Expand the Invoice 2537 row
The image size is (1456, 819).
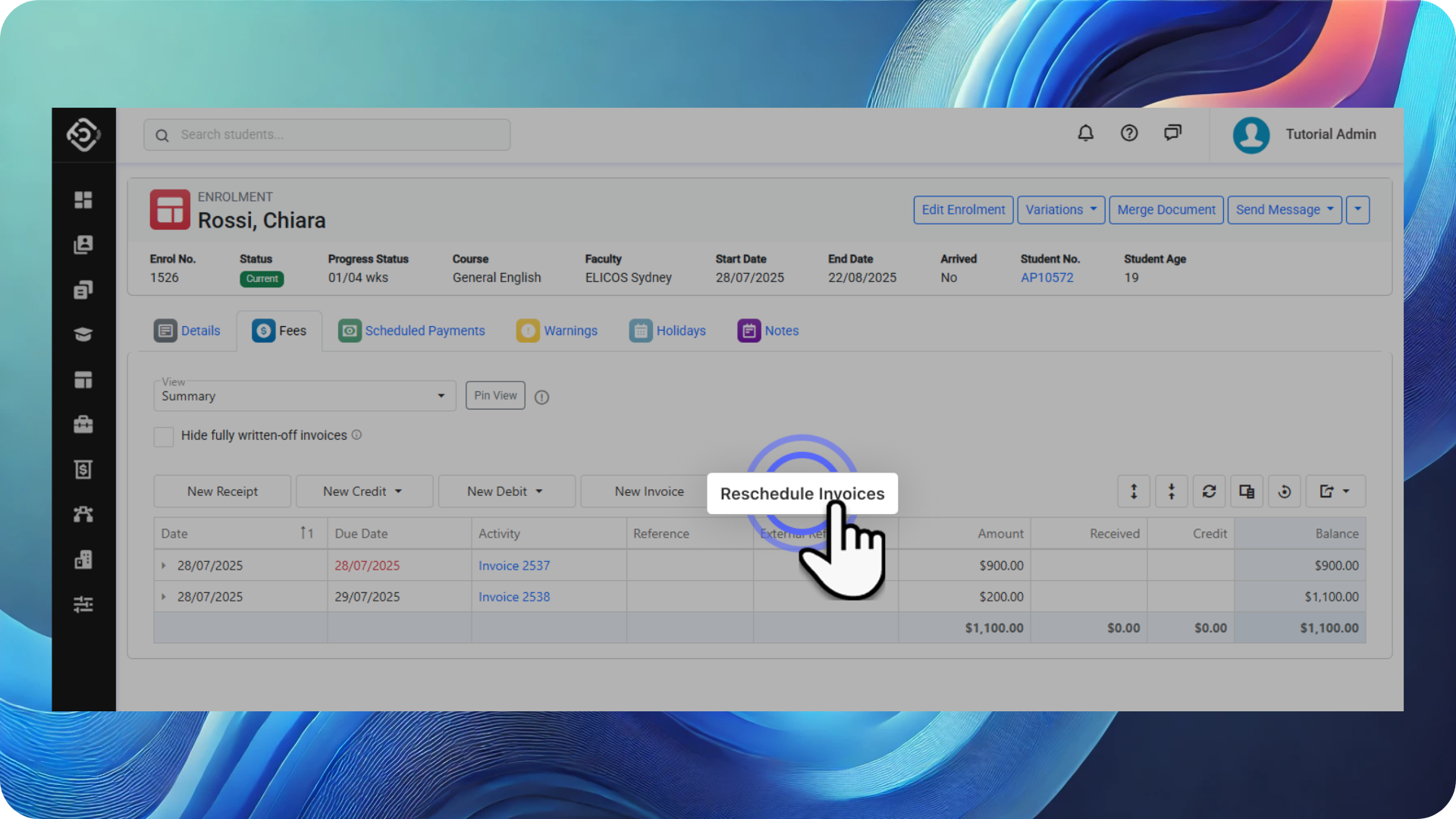coord(164,566)
